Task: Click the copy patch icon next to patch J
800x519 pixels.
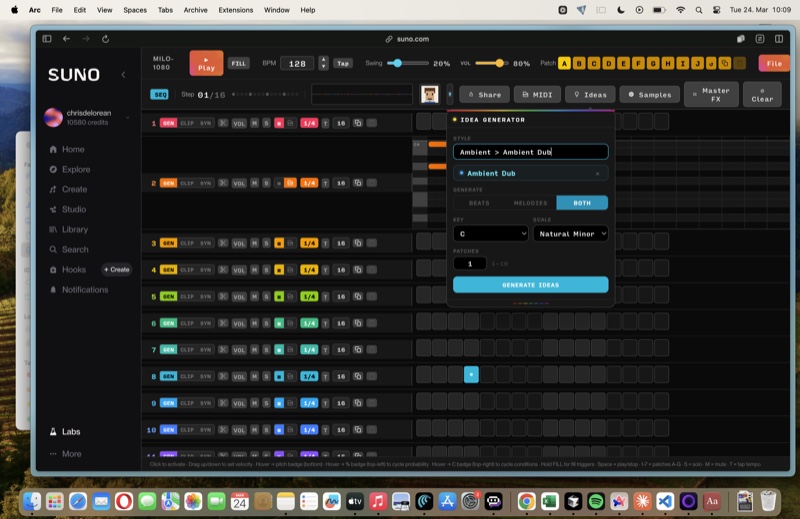Action: point(724,63)
